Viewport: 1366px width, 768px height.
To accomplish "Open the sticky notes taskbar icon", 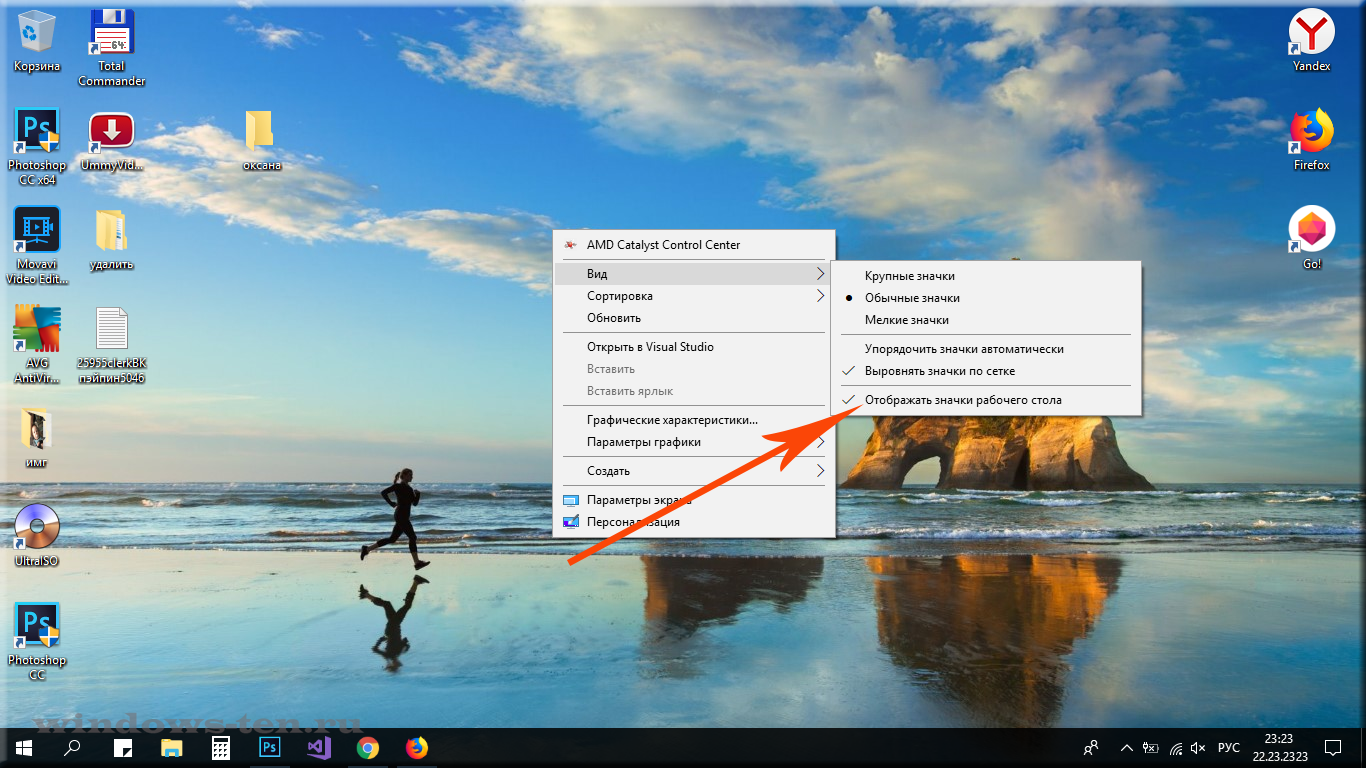I will (x=123, y=747).
